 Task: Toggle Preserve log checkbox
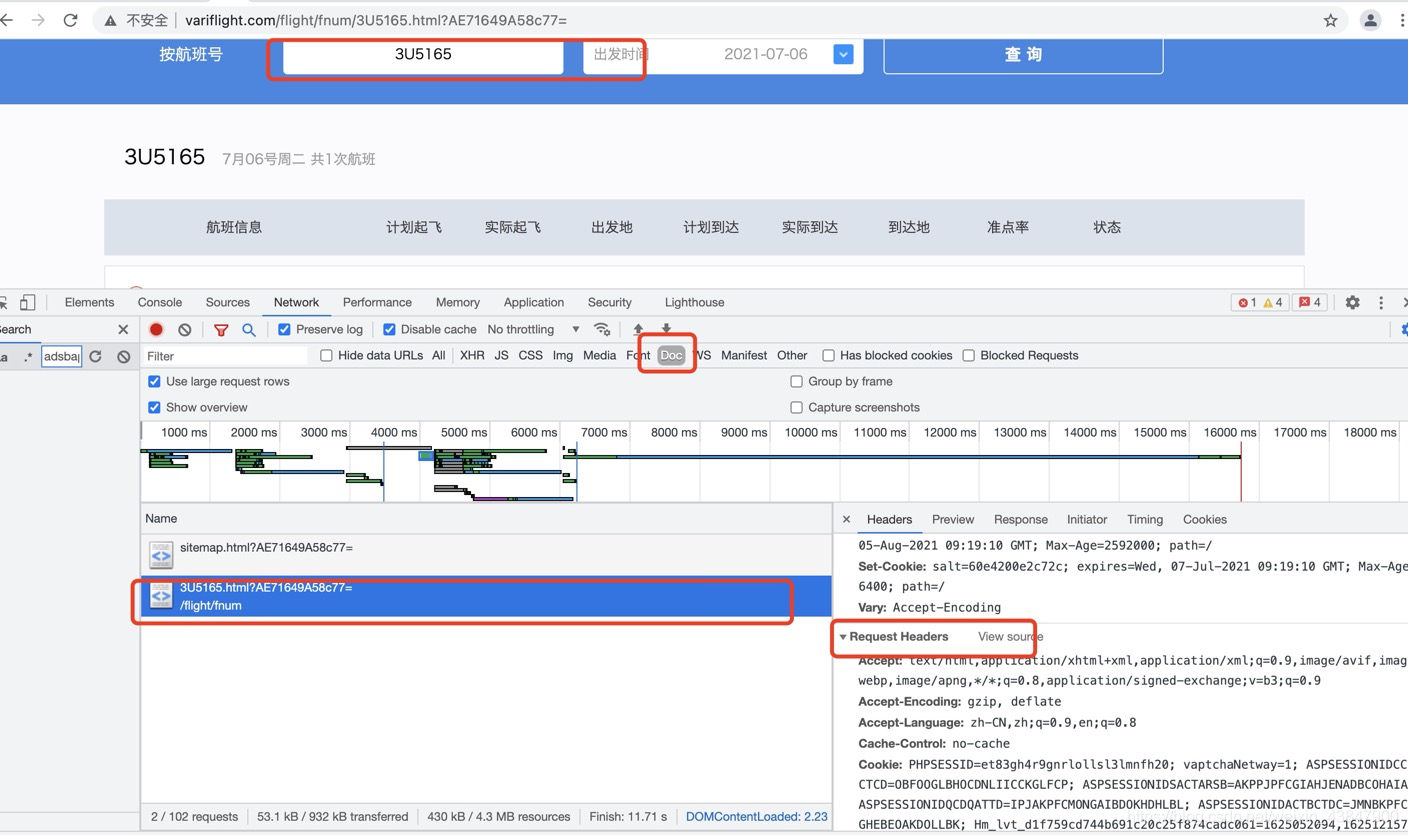(x=284, y=329)
